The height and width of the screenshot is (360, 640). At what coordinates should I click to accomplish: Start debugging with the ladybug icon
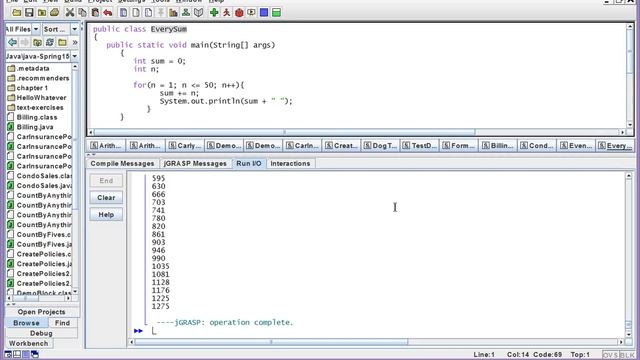239,13
